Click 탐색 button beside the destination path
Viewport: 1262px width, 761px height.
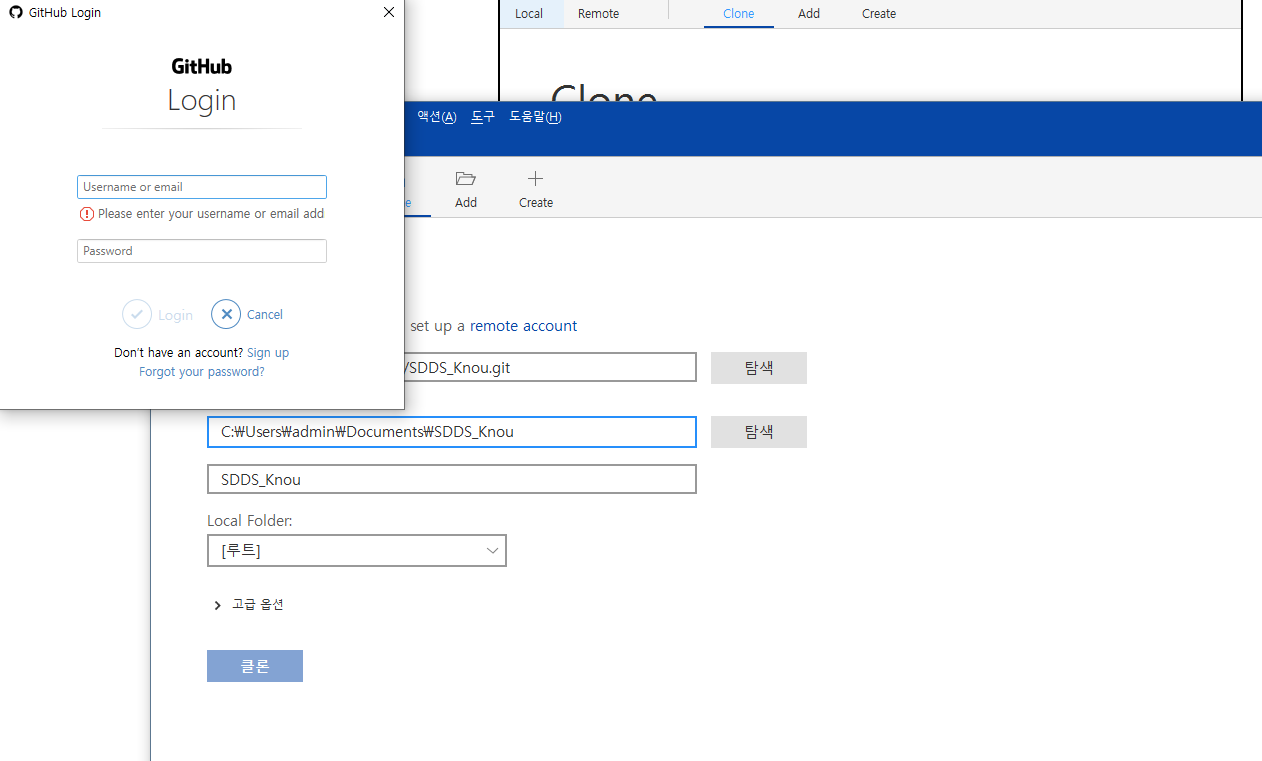(759, 432)
